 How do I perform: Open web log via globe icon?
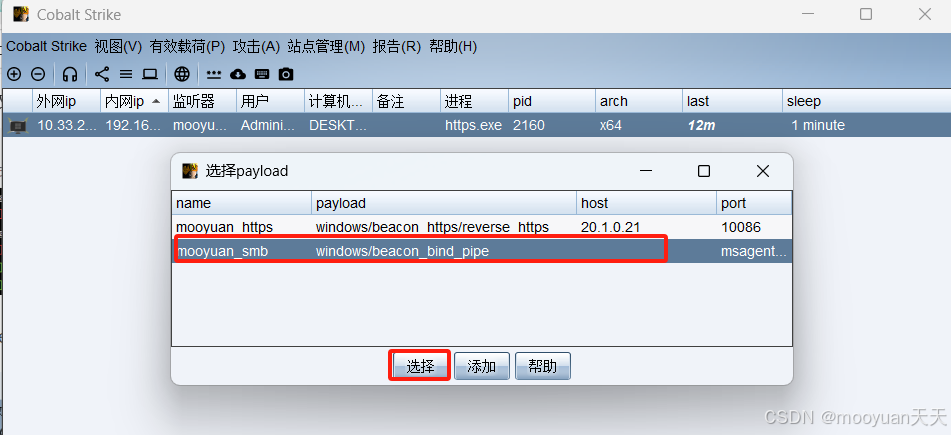[182, 74]
